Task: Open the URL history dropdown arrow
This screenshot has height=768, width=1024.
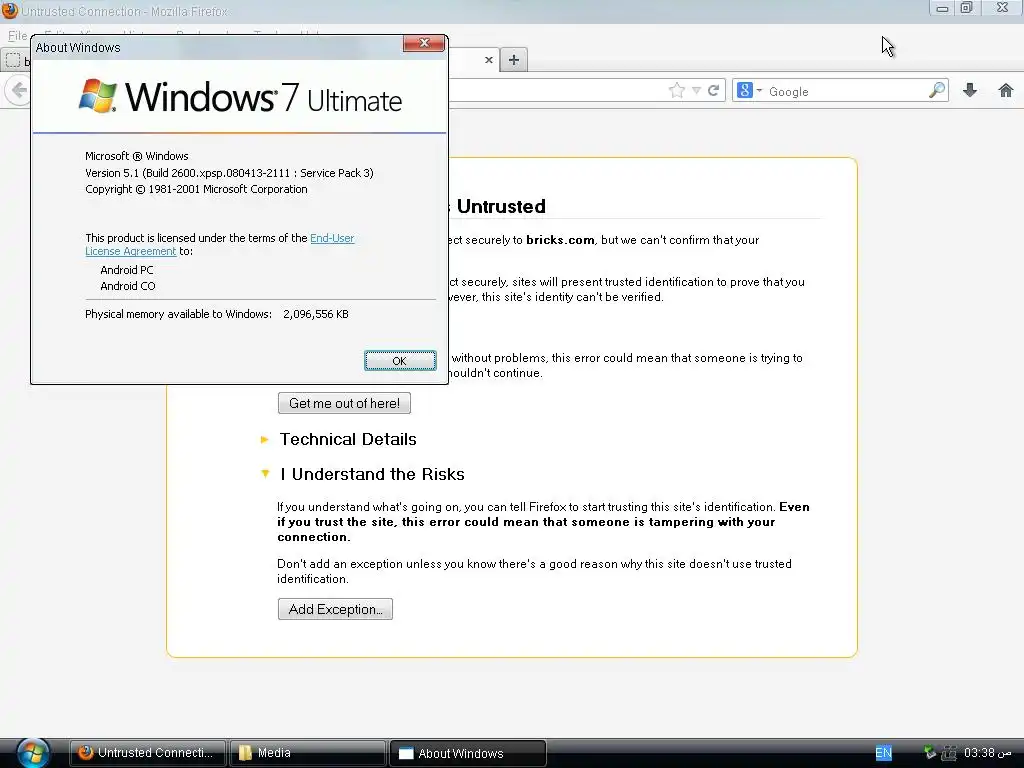Action: 696,91
